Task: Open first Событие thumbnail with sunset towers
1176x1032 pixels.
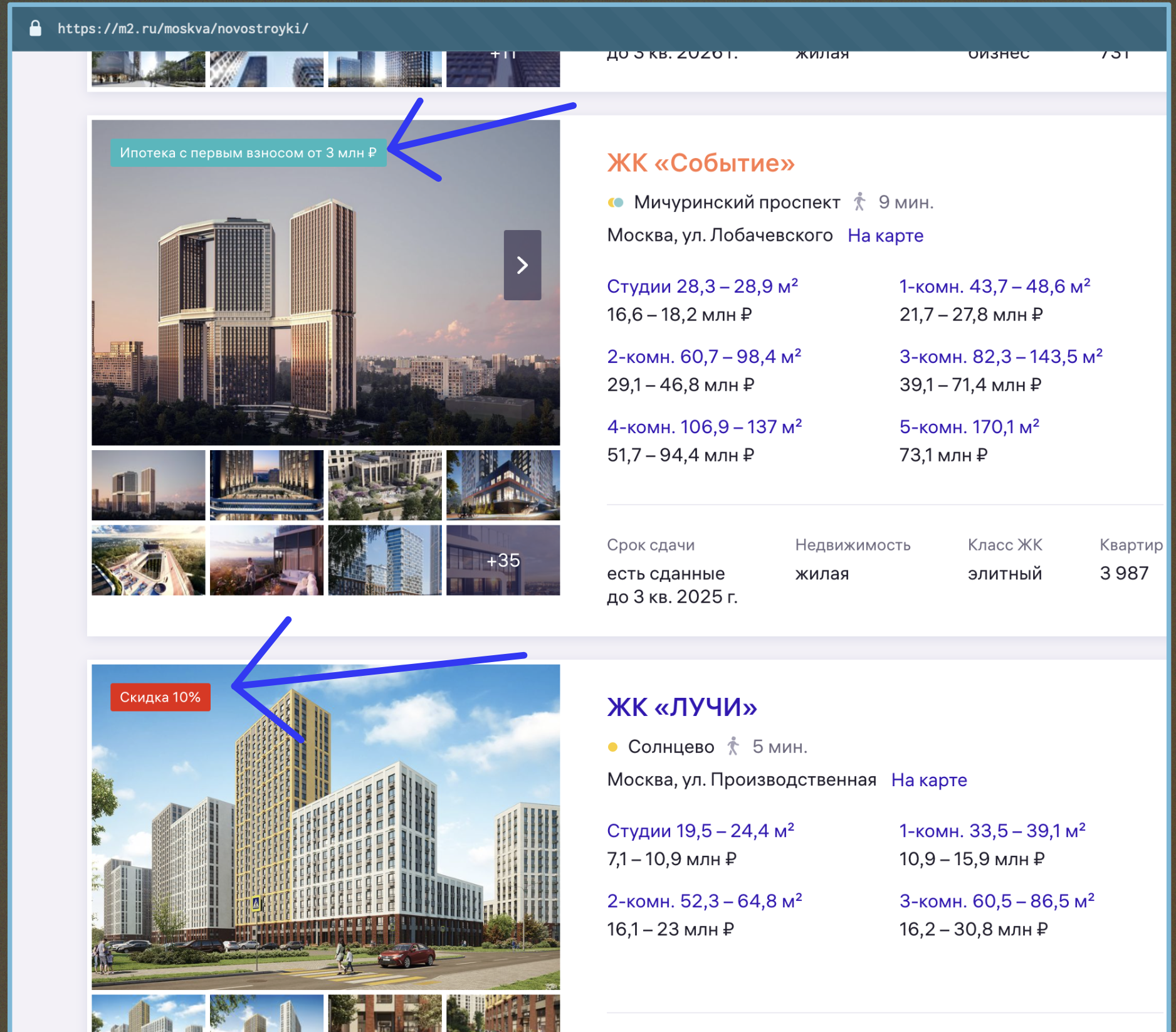Action: pos(148,485)
